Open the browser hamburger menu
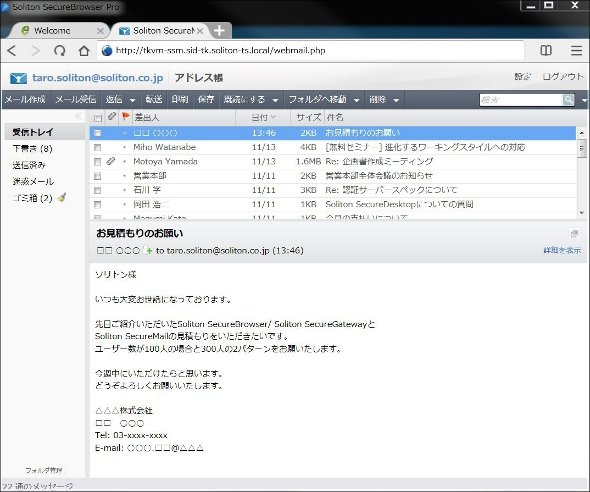 pos(576,50)
